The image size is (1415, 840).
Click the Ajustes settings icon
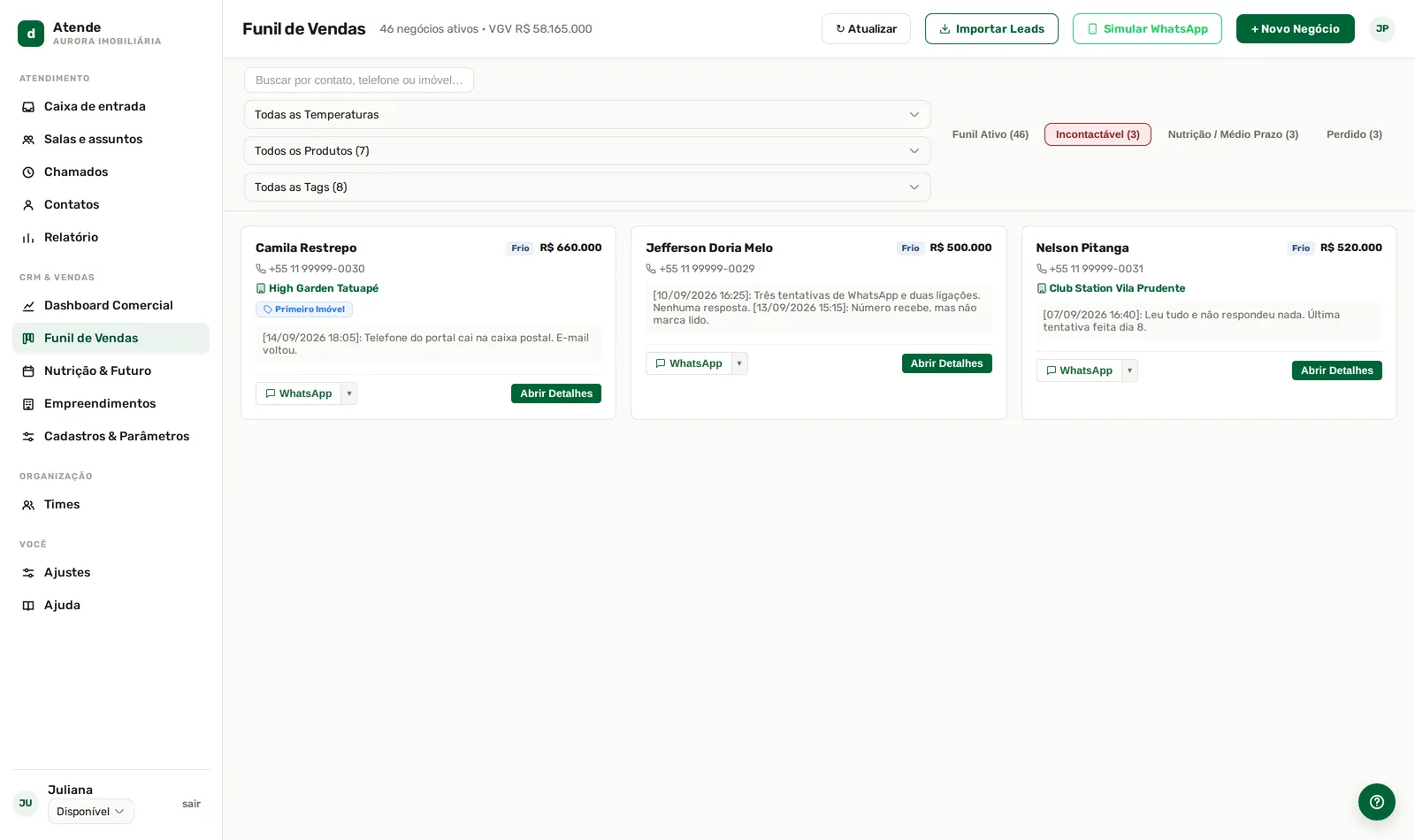pos(28,573)
